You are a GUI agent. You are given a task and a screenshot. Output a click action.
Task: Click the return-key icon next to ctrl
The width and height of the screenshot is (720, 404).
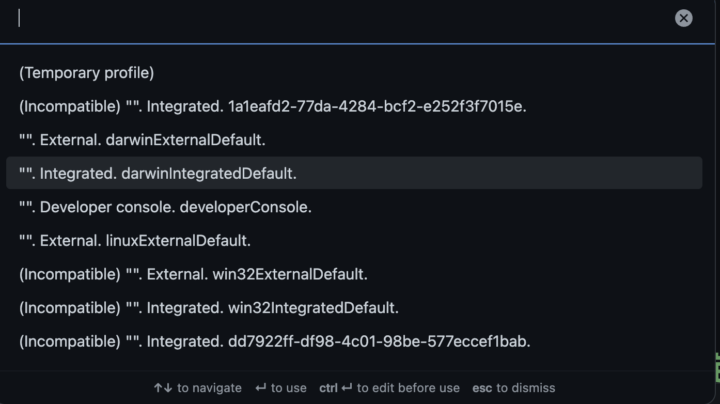pos(347,388)
